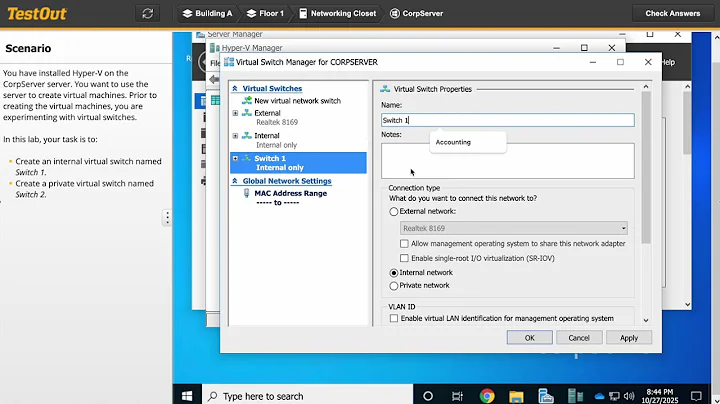Image resolution: width=720 pixels, height=404 pixels.
Task: Expand the Switch 1 node
Action: click(235, 158)
